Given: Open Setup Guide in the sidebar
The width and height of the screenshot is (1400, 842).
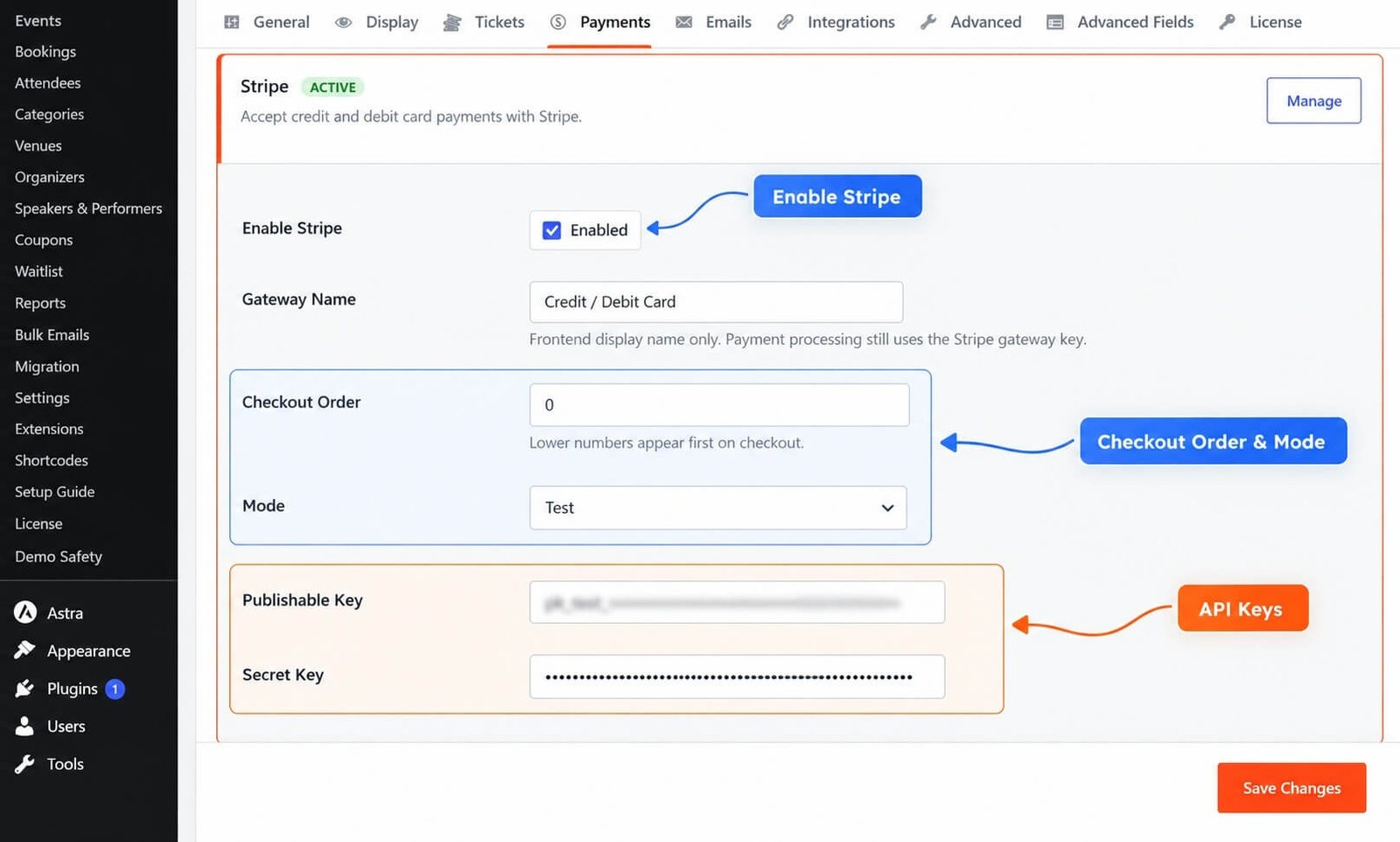Looking at the screenshot, I should (55, 492).
